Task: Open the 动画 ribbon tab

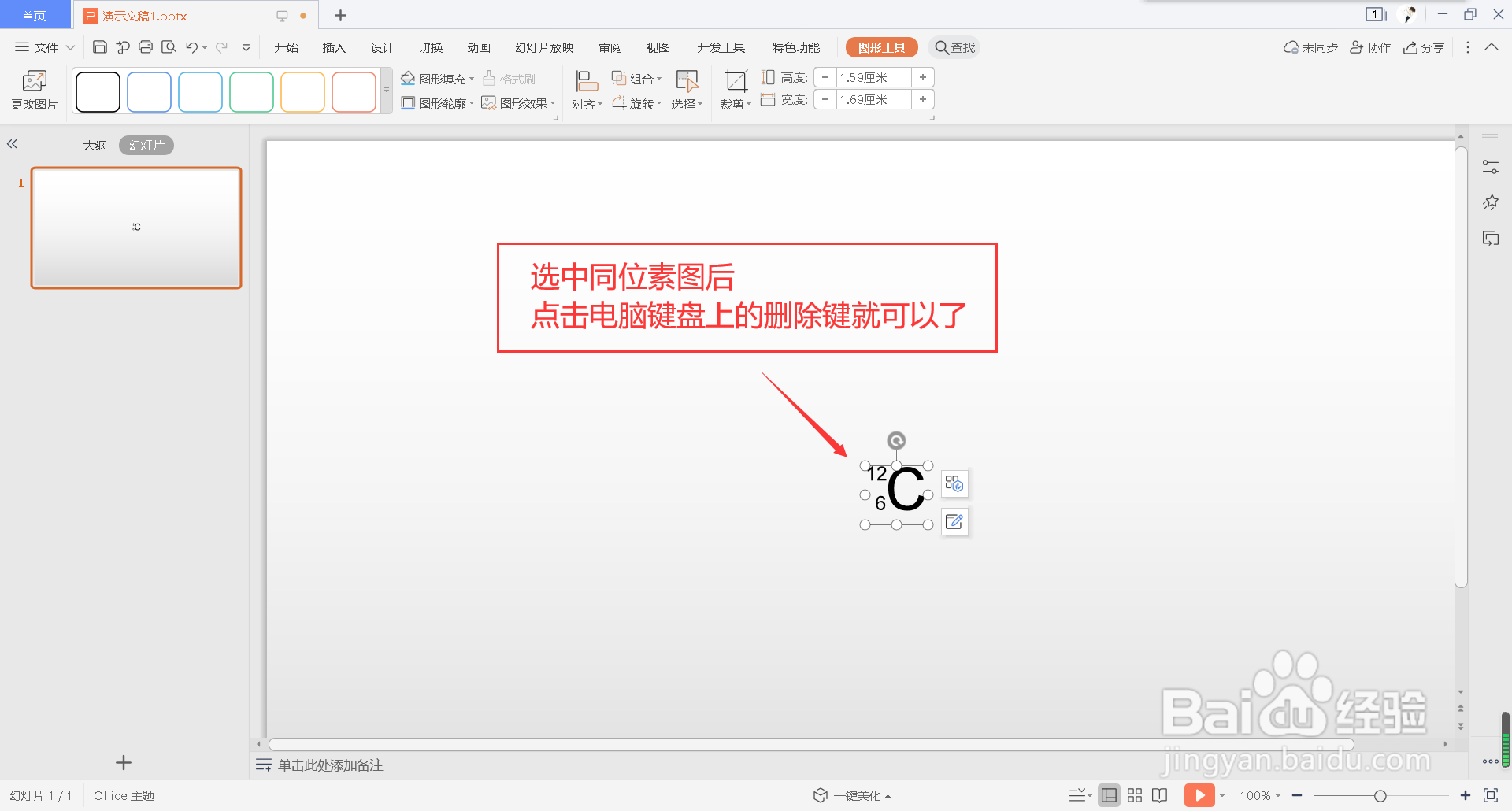Action: (479, 47)
